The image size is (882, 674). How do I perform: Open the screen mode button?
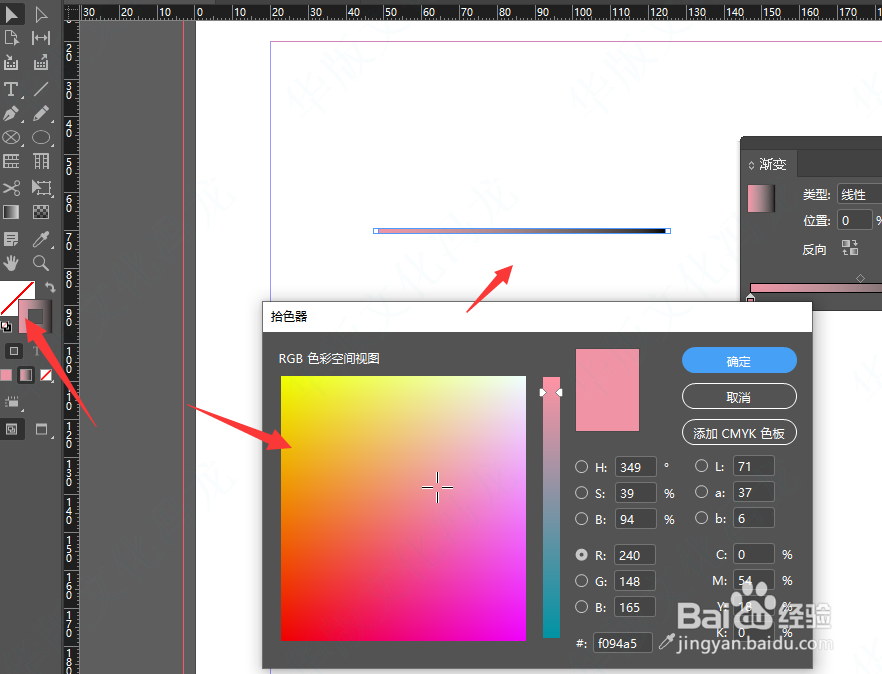click(42, 430)
